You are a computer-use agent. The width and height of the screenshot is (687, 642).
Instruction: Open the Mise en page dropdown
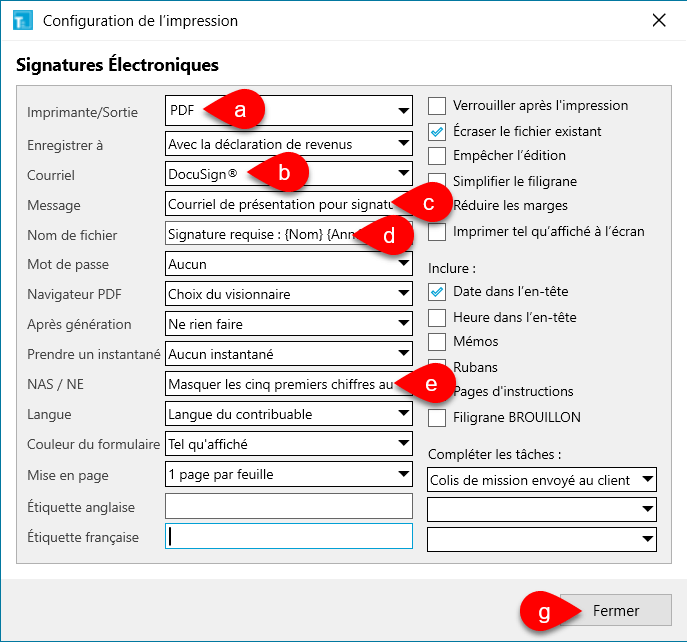click(289, 474)
